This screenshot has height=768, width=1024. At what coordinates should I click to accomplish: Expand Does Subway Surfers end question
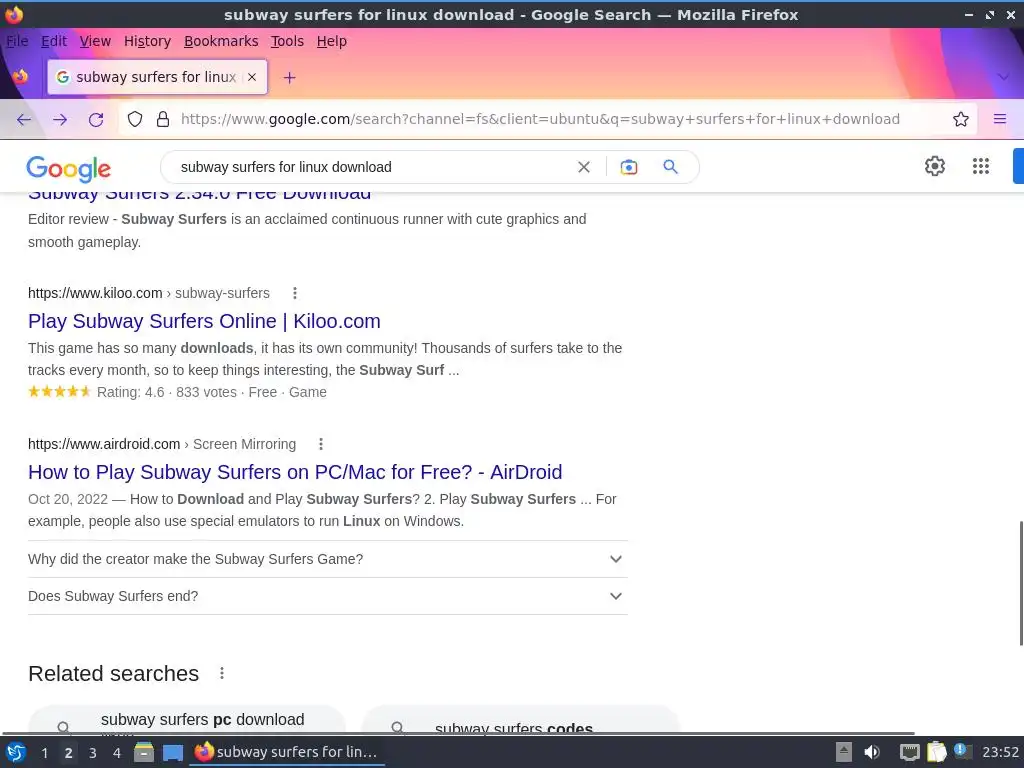(x=327, y=596)
